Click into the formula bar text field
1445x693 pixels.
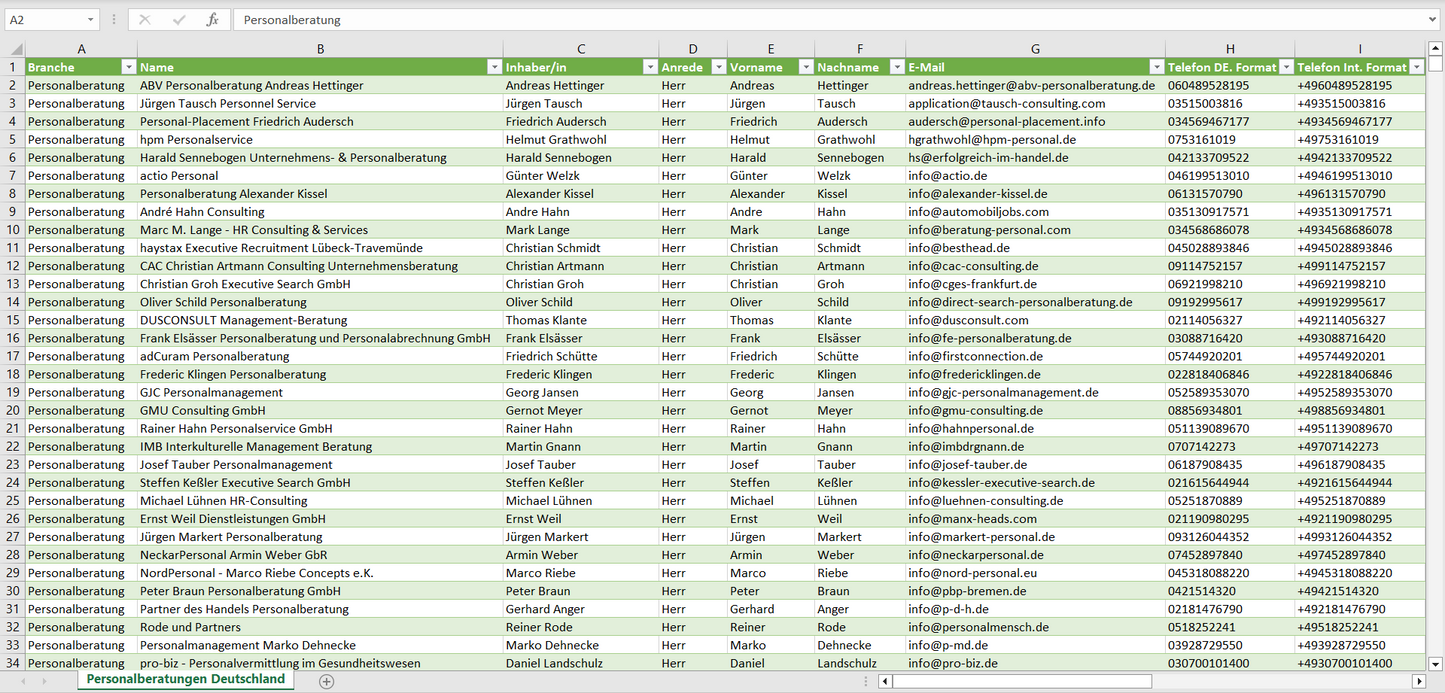(800, 20)
